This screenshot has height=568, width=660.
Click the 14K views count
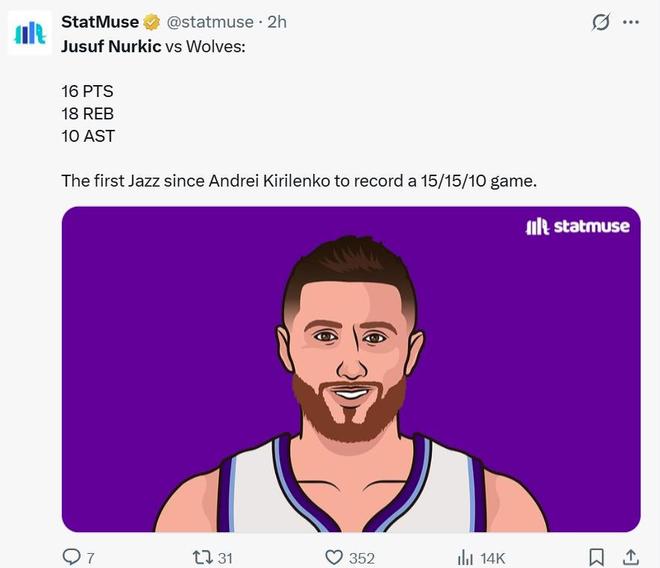[493, 558]
